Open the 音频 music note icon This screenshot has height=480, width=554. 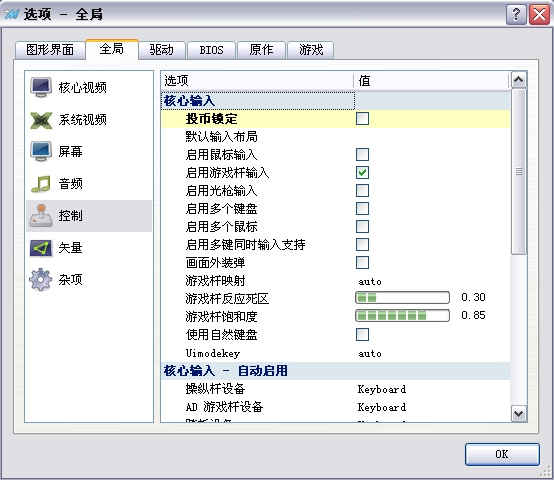pos(41,184)
